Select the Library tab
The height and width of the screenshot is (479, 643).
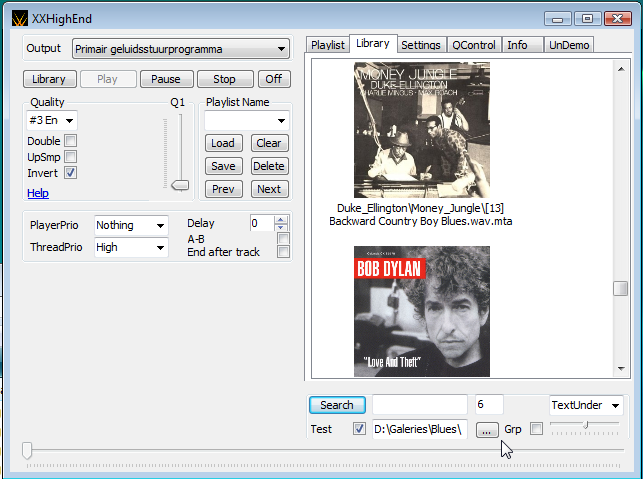point(373,43)
